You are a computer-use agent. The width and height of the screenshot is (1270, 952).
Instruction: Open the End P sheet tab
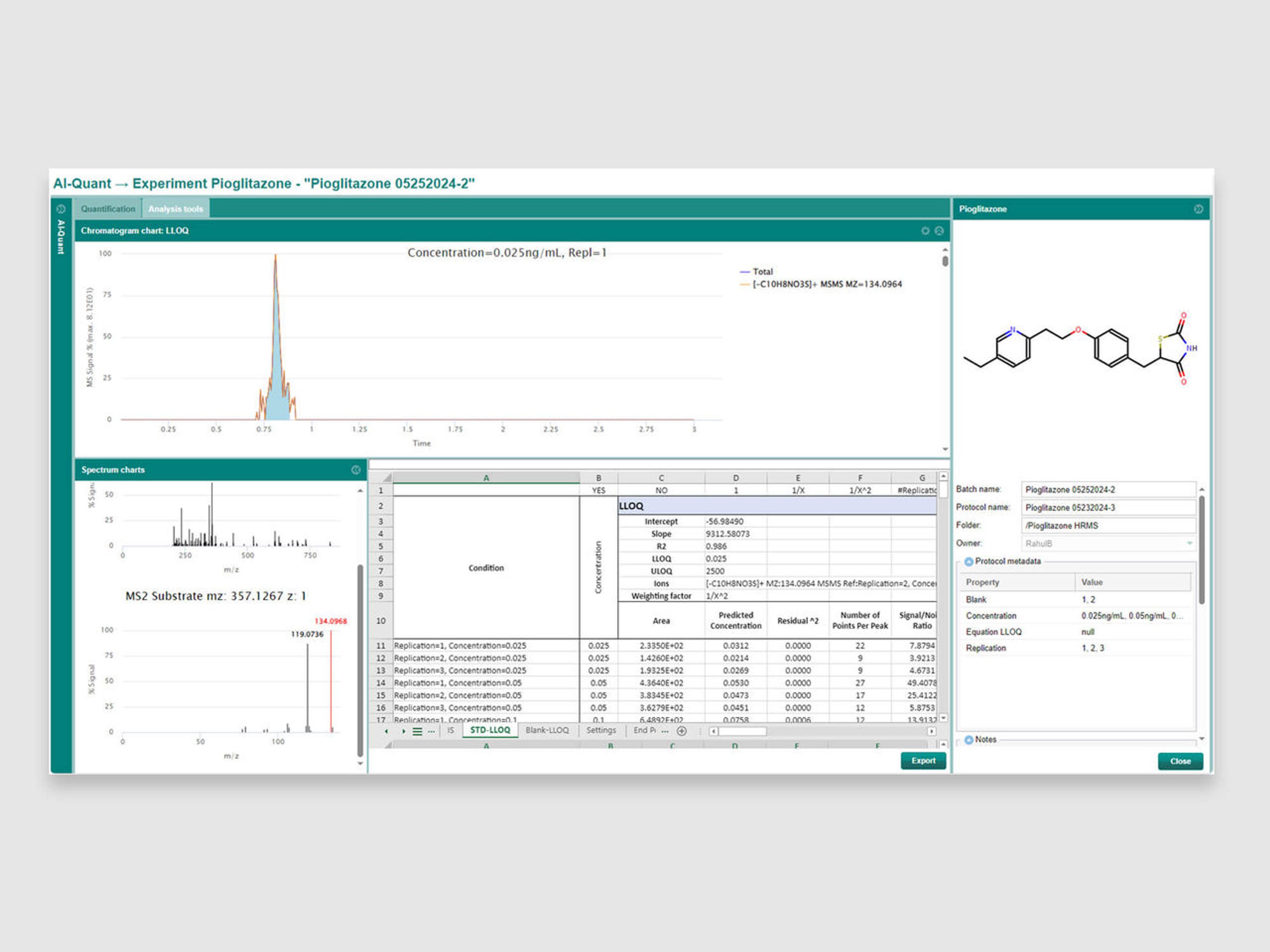click(x=644, y=731)
